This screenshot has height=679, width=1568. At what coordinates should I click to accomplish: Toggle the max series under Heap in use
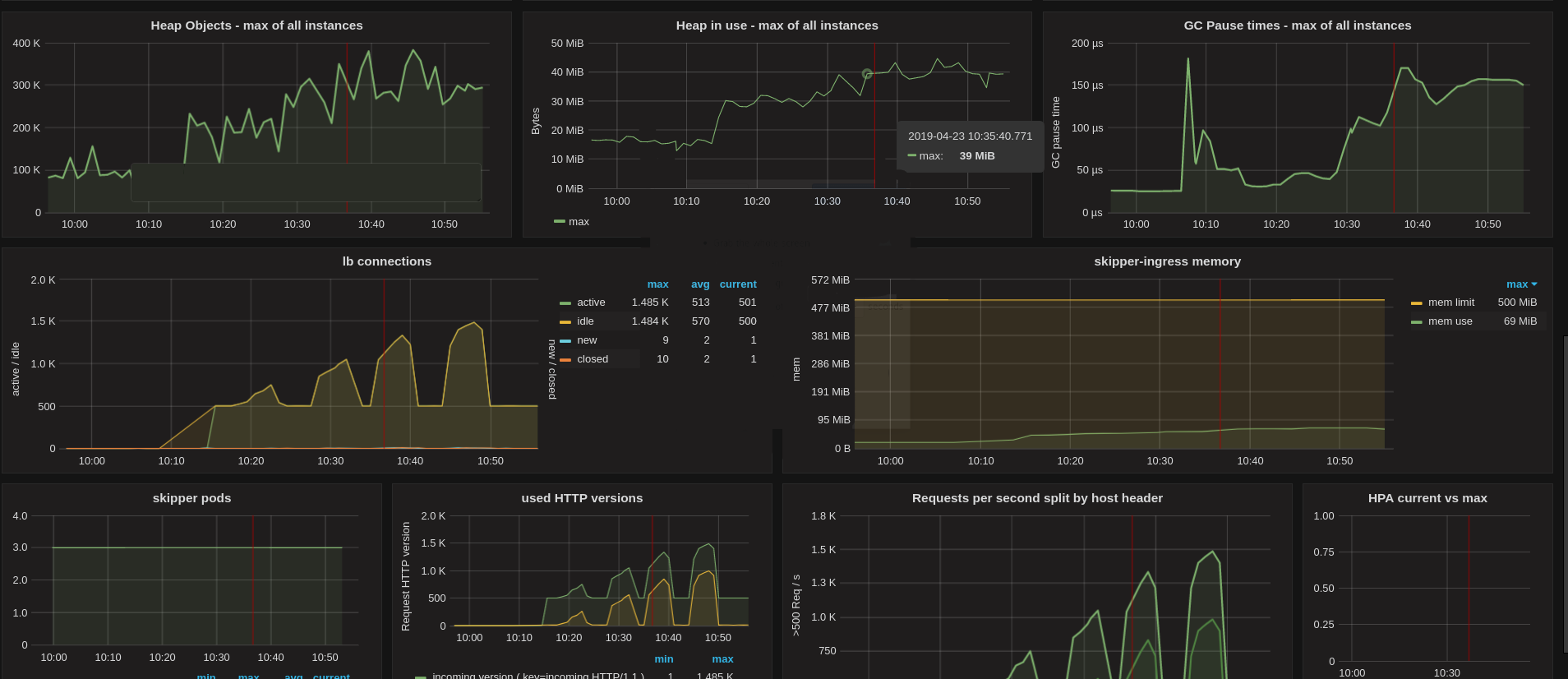click(x=579, y=222)
